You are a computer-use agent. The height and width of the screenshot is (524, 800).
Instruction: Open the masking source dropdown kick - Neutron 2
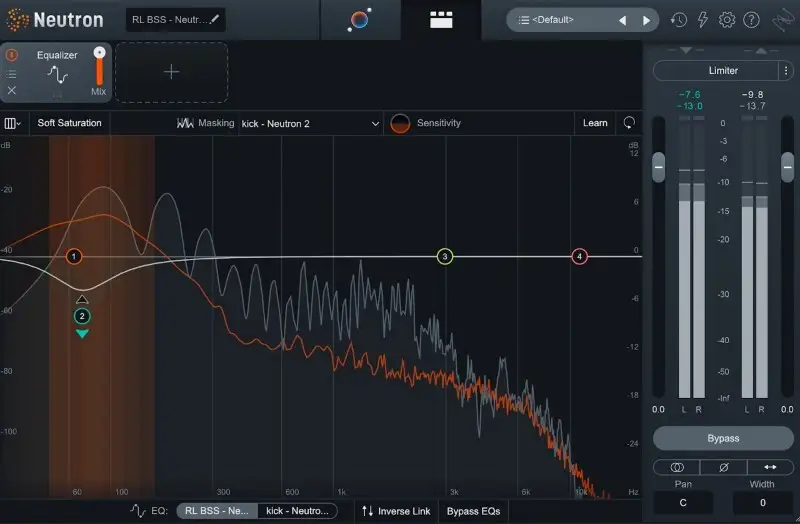(310, 123)
